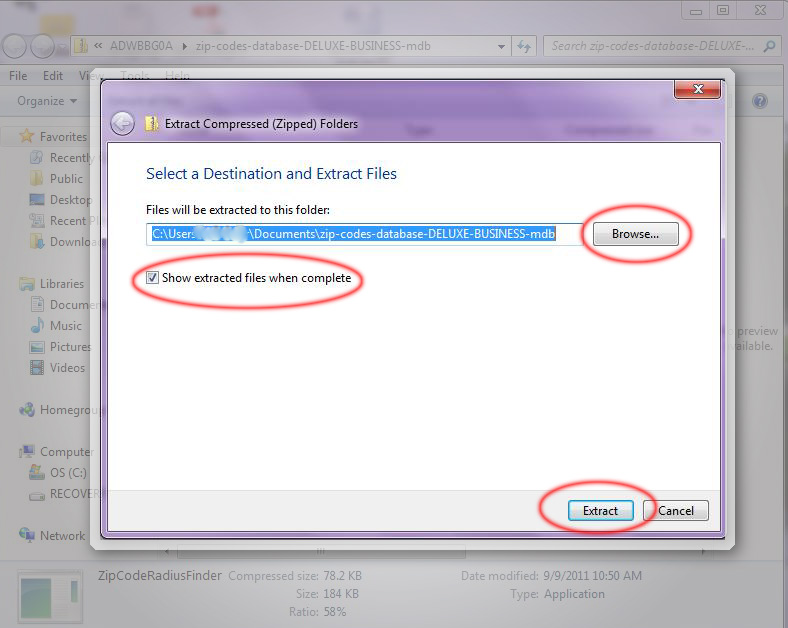This screenshot has width=788, height=628.
Task: Click the Desktop icon in sidebar
Action: tap(37, 200)
